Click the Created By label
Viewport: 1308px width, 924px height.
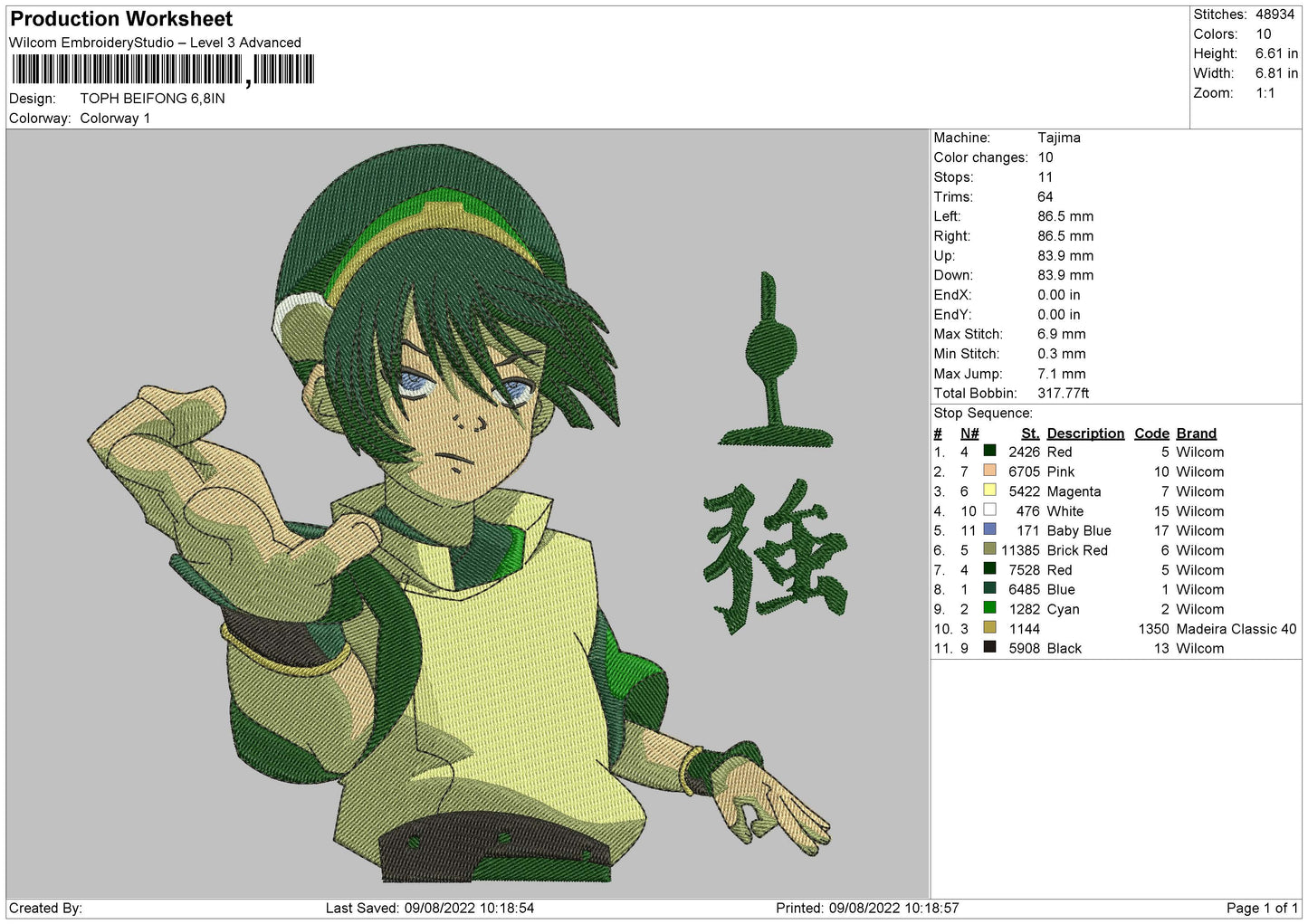tap(45, 908)
